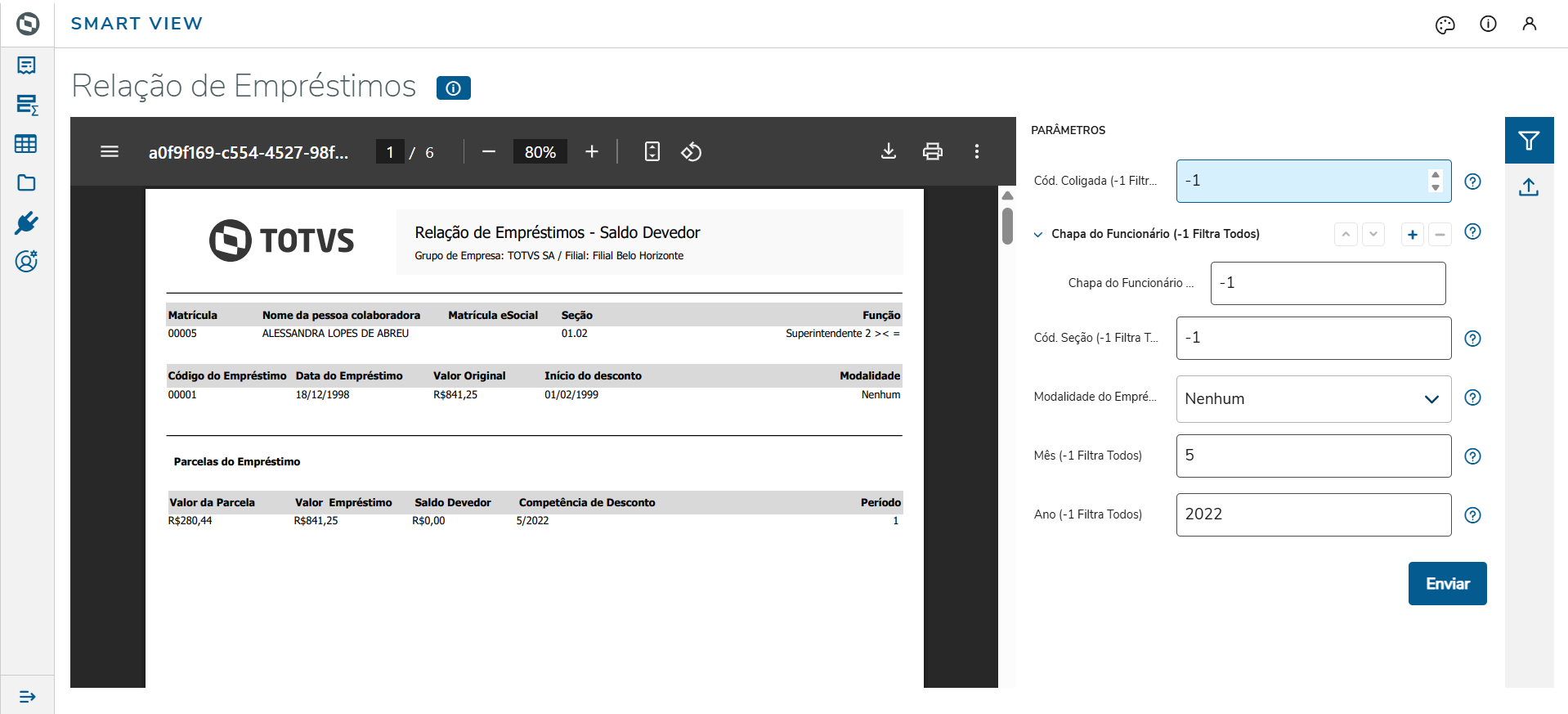The image size is (1568, 714).
Task: Zoom out of the PDF document
Action: pyautogui.click(x=489, y=151)
